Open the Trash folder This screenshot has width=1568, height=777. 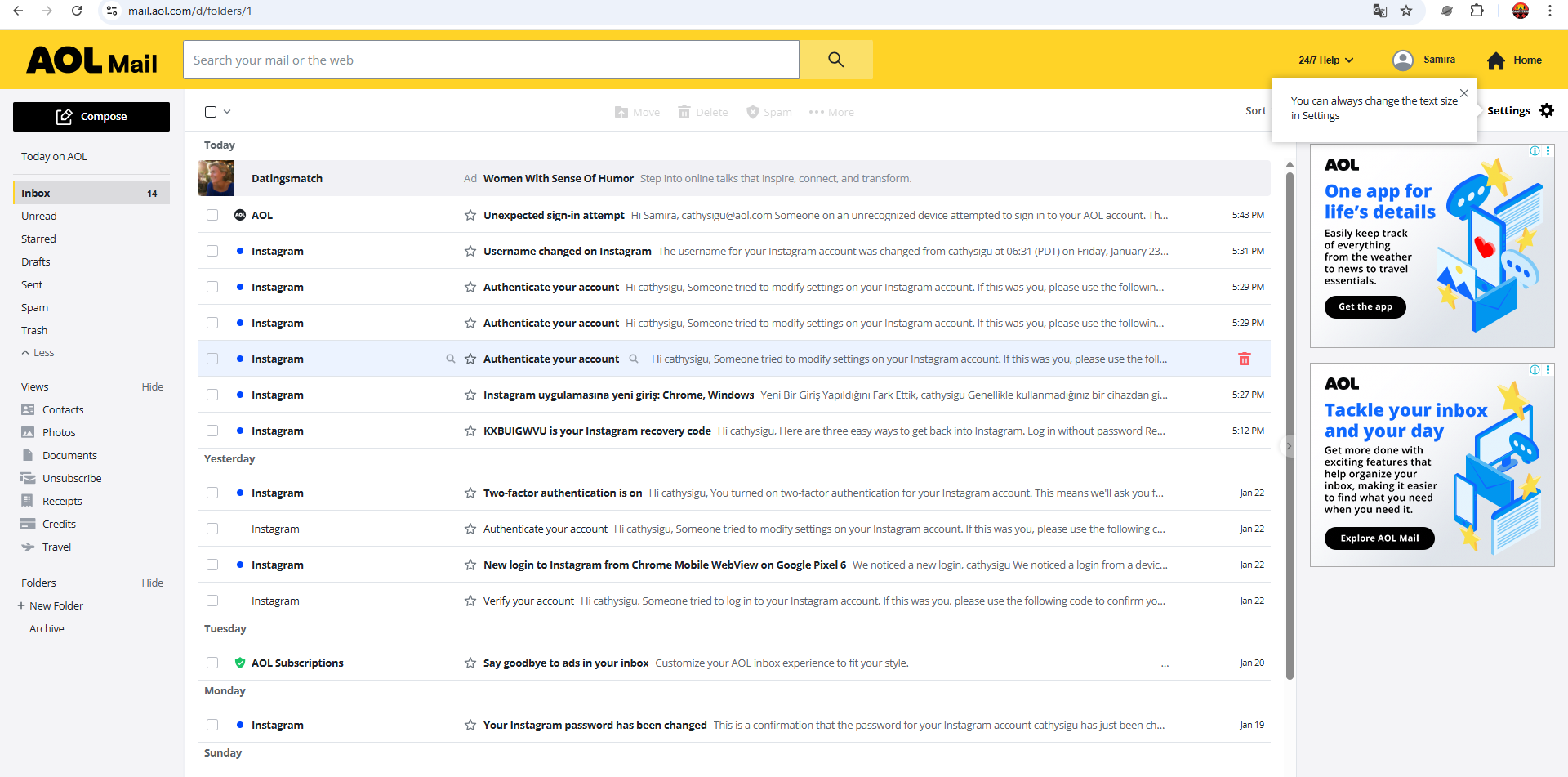pyautogui.click(x=34, y=330)
